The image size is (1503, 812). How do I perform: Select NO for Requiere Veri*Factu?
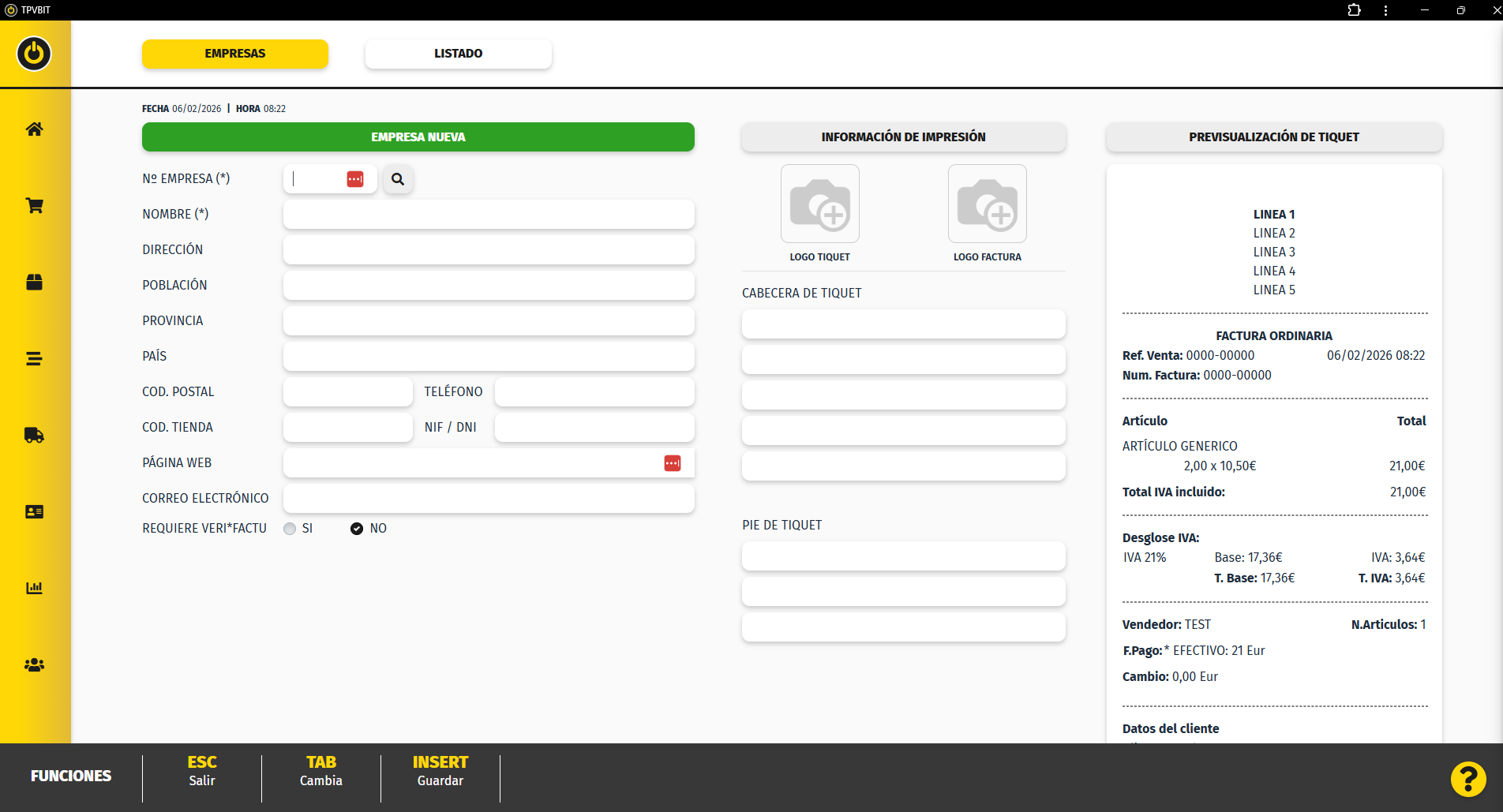(x=357, y=529)
